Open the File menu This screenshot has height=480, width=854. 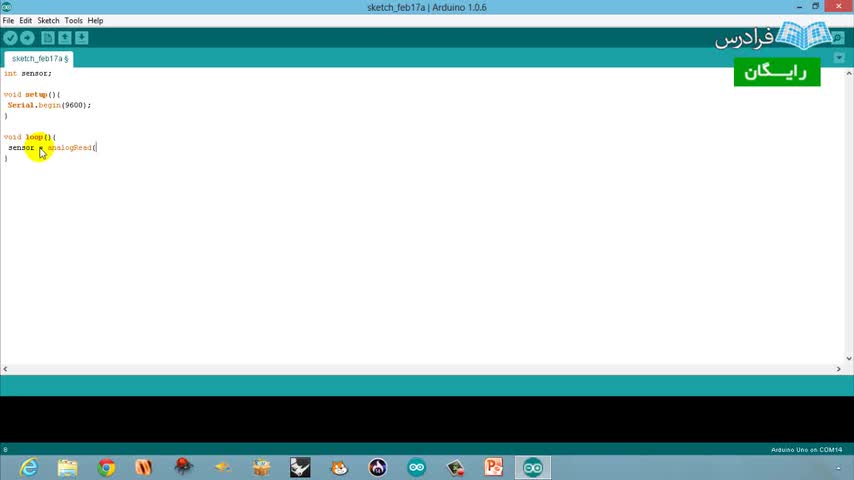tap(8, 21)
